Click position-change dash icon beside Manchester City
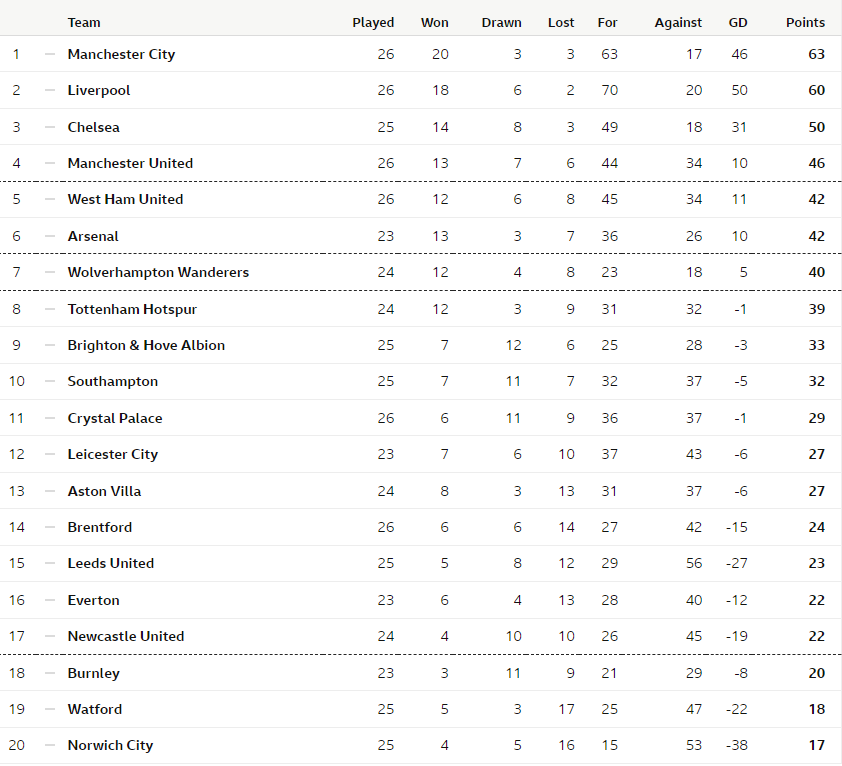The height and width of the screenshot is (766, 842). click(50, 54)
